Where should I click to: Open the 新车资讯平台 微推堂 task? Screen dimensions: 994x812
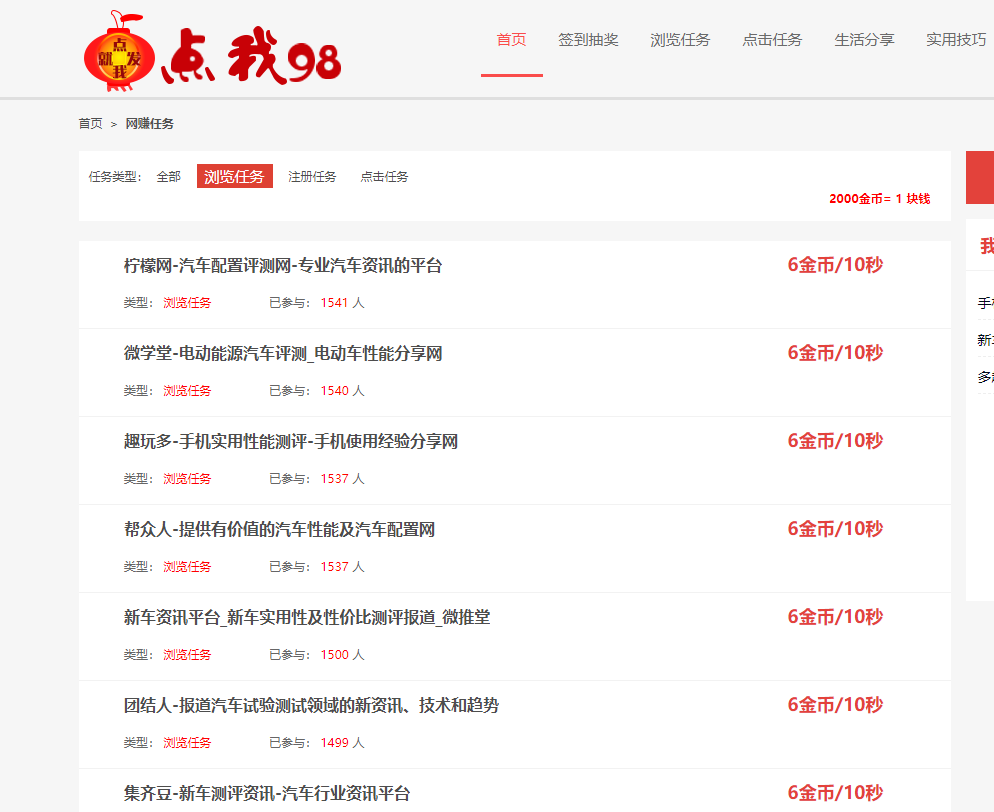coord(307,618)
